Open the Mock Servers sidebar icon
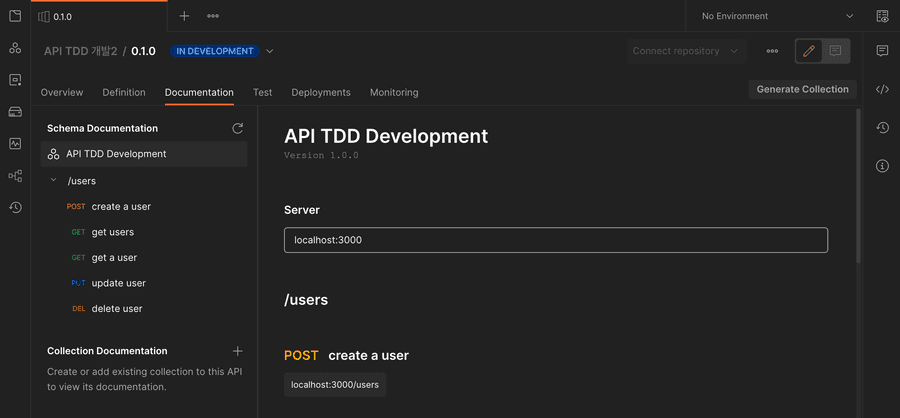The width and height of the screenshot is (900, 418). [15, 112]
